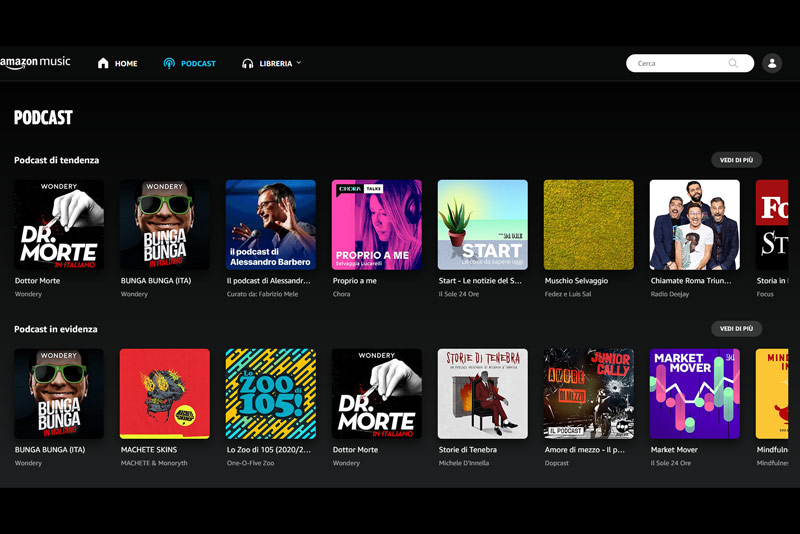Click the MACHETE SKINS title
The height and width of the screenshot is (534, 800).
tap(149, 449)
